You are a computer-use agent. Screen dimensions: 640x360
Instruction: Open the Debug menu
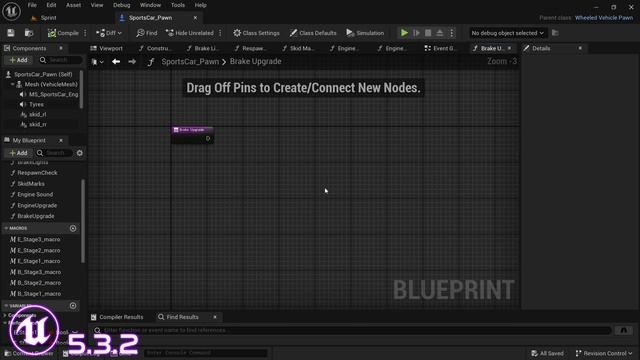(121, 5)
